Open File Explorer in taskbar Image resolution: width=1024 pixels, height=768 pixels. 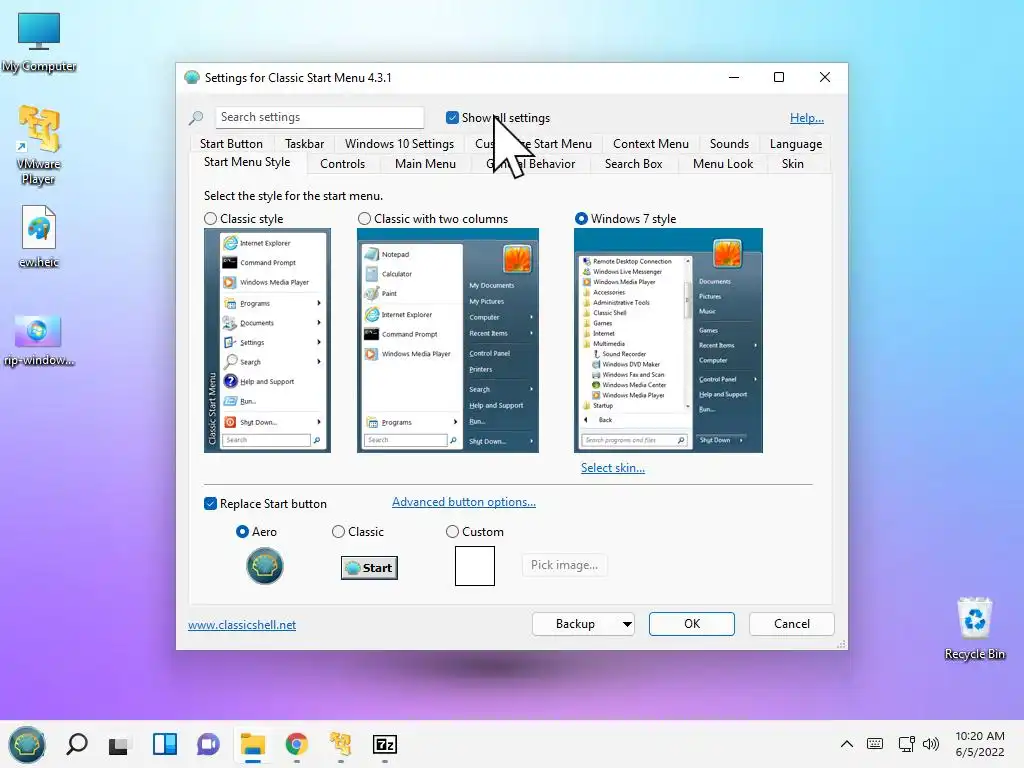(253, 744)
